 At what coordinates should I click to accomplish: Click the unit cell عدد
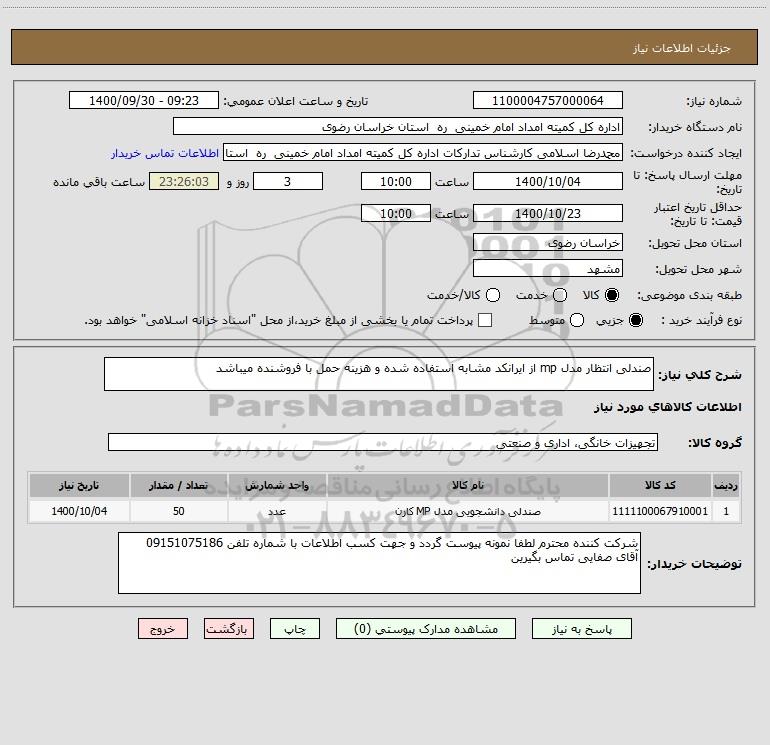[277, 511]
